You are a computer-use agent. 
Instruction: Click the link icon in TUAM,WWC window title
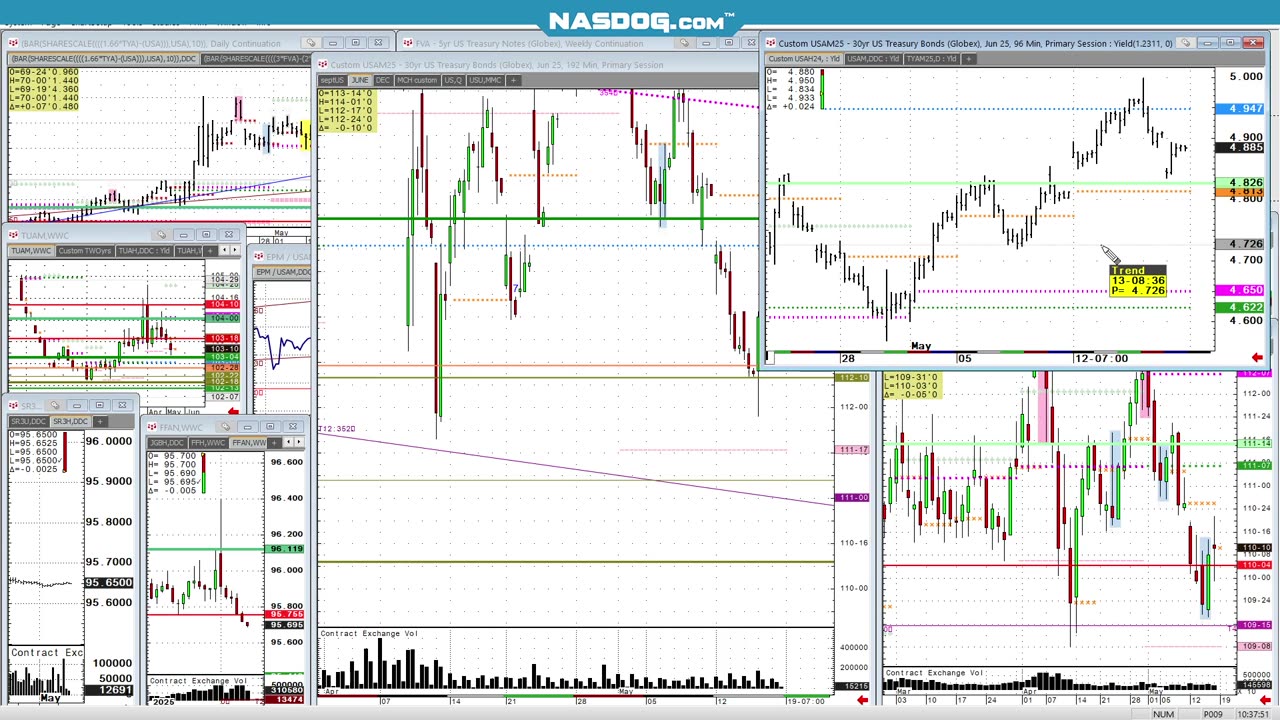160,235
